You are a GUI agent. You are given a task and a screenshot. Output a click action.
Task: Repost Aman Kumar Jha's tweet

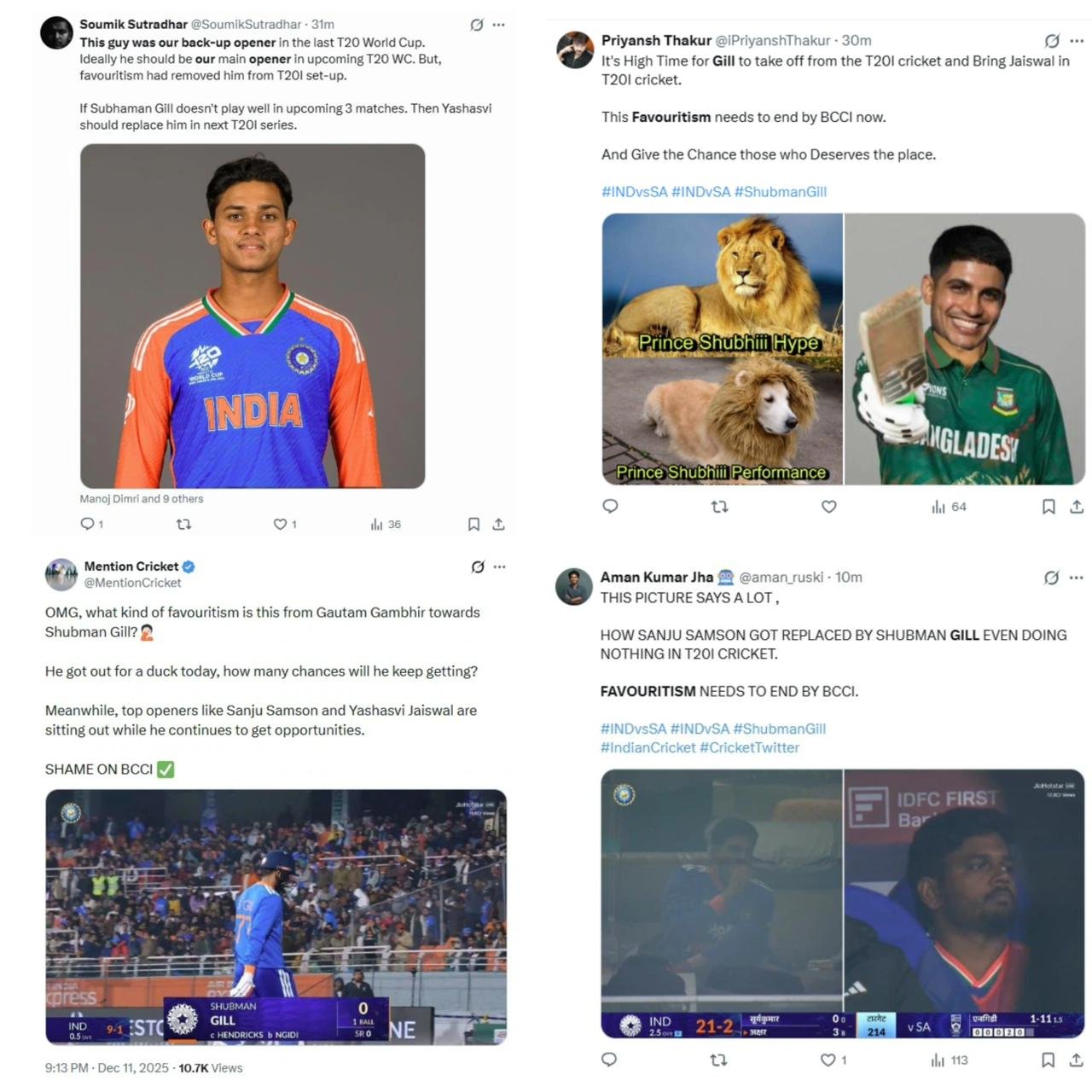pyautogui.click(x=718, y=1060)
